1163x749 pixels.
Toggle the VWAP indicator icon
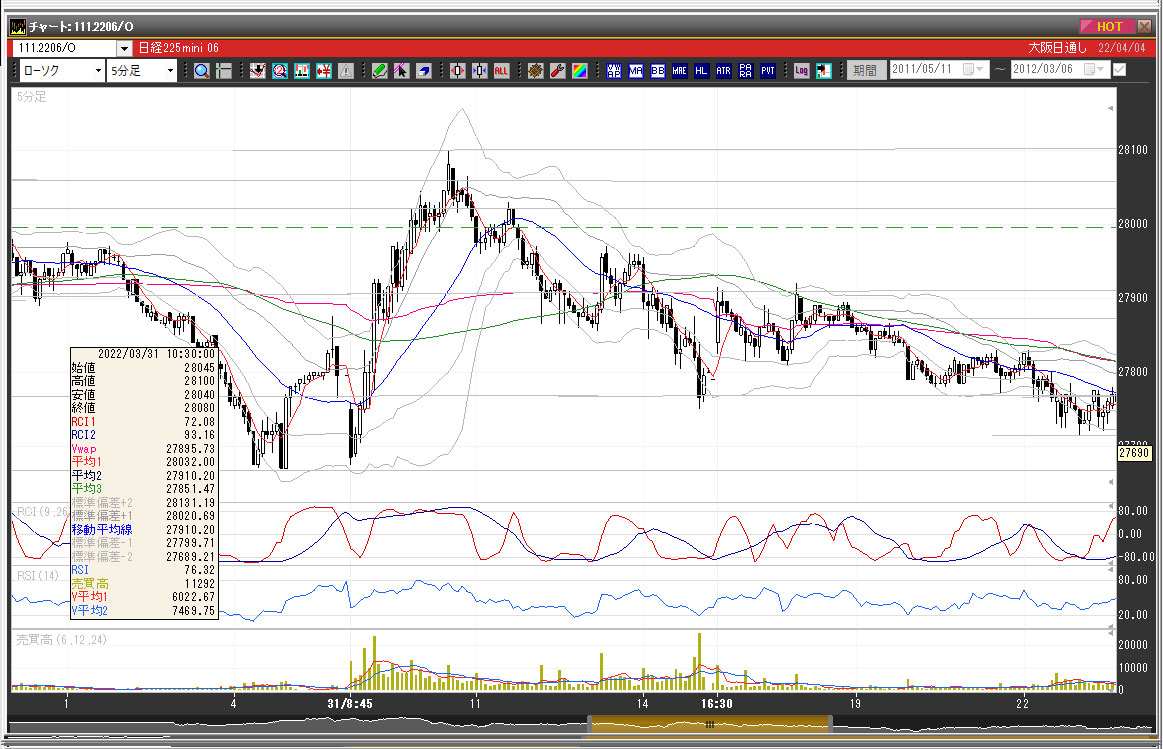pos(613,70)
